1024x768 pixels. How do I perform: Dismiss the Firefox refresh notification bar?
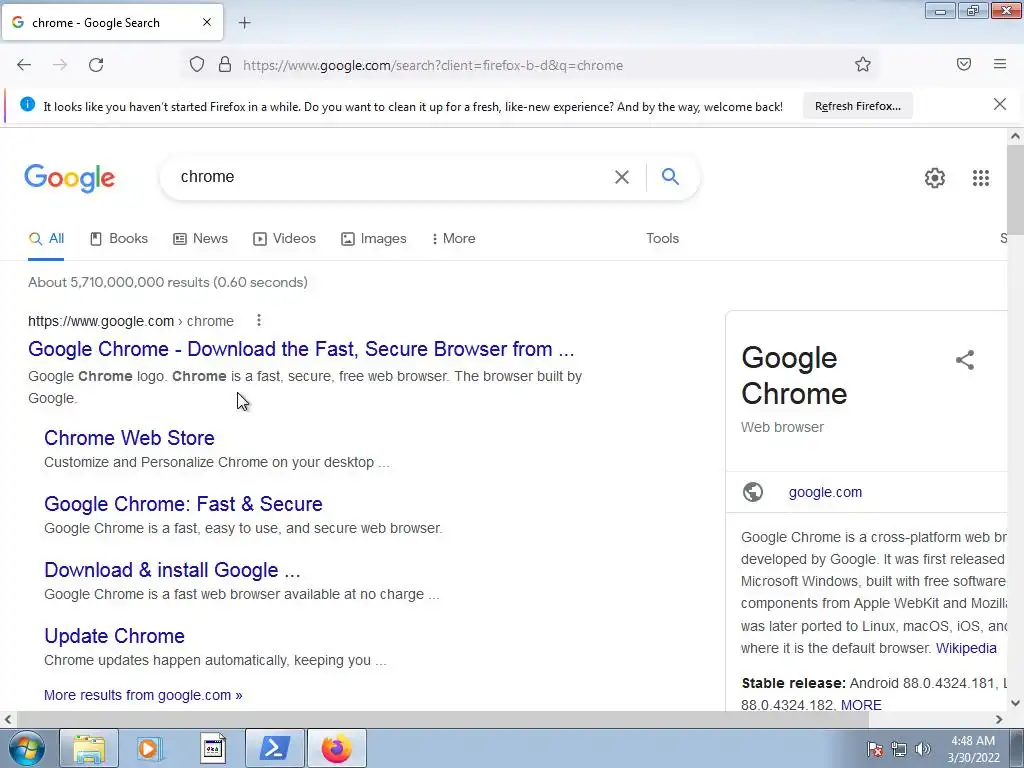(1000, 104)
